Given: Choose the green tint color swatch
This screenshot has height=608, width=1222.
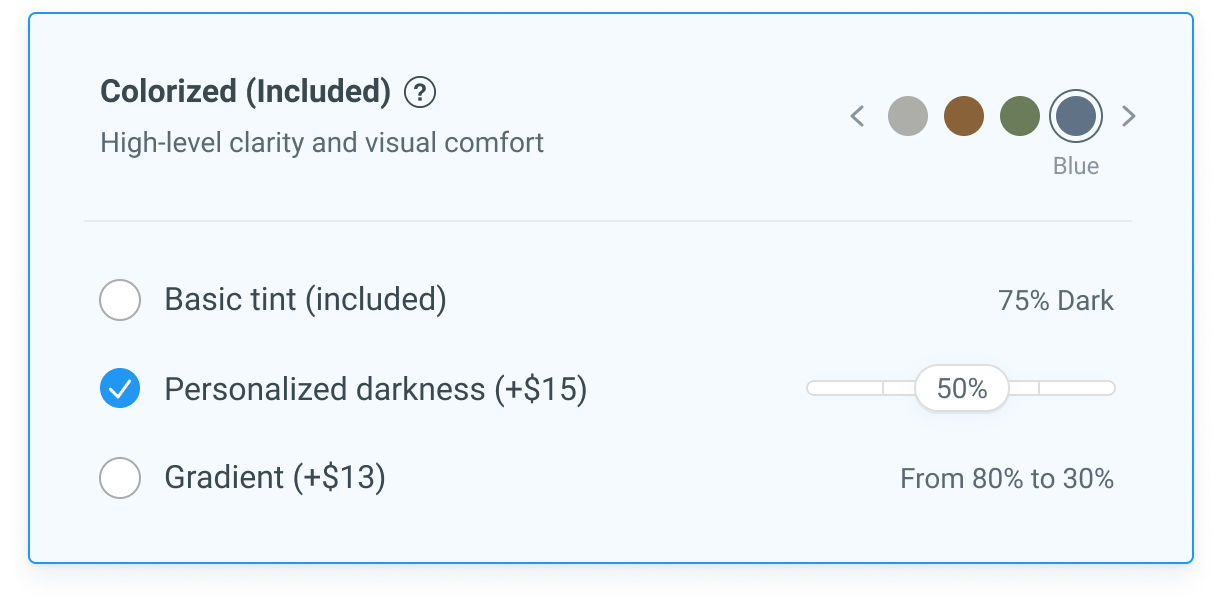Looking at the screenshot, I should 1020,116.
